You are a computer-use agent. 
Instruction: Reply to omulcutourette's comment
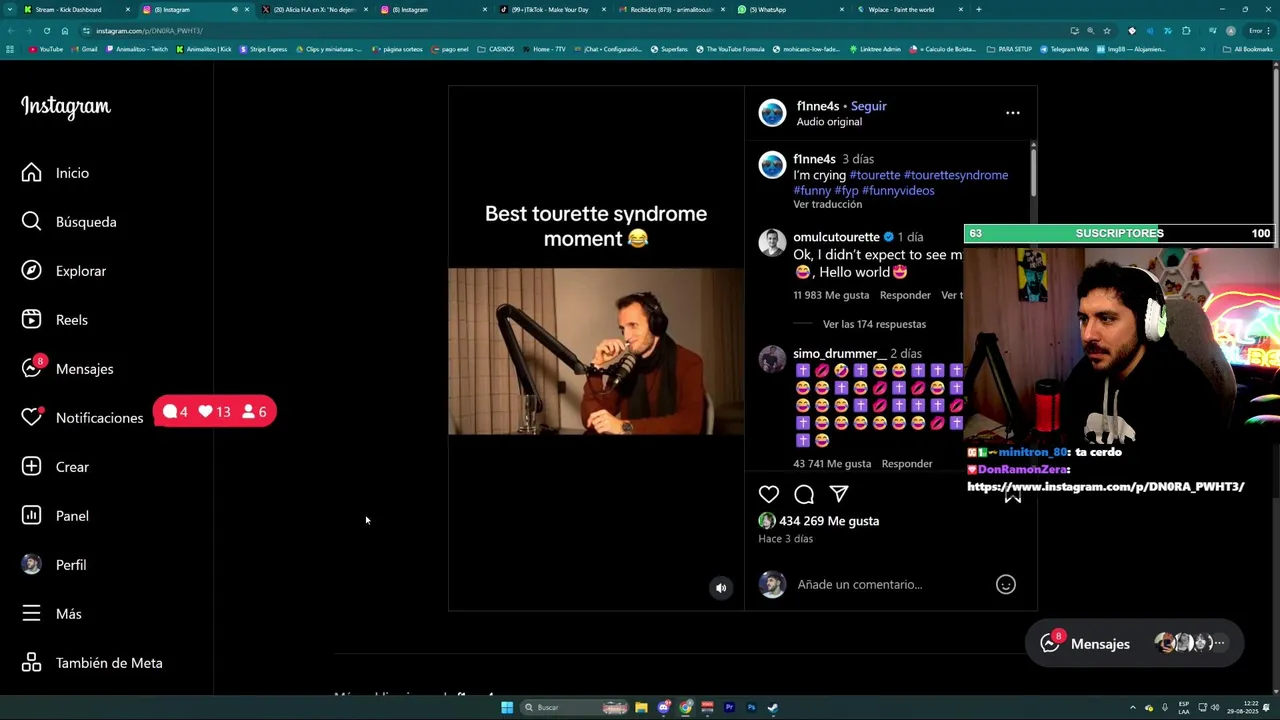905,295
